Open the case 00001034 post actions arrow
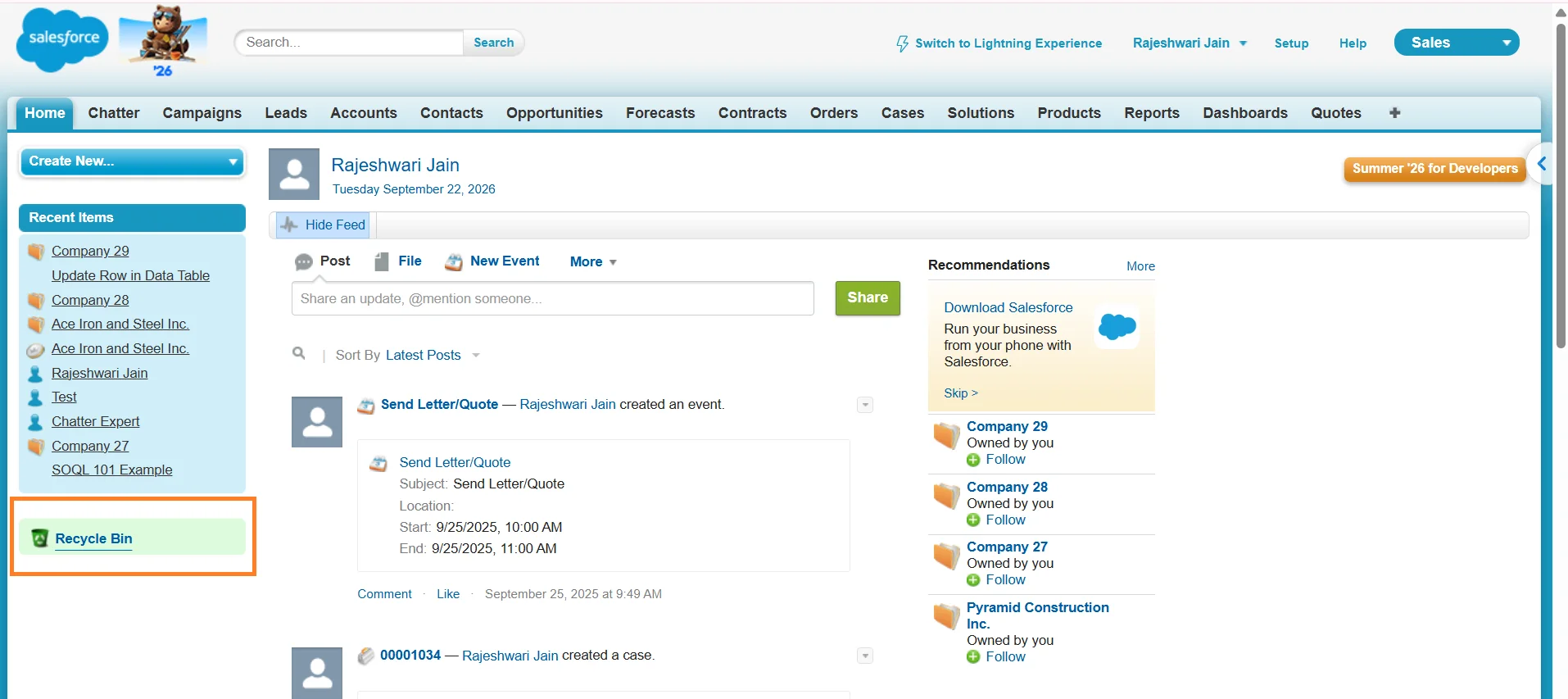This screenshot has width=1568, height=699. tap(865, 656)
